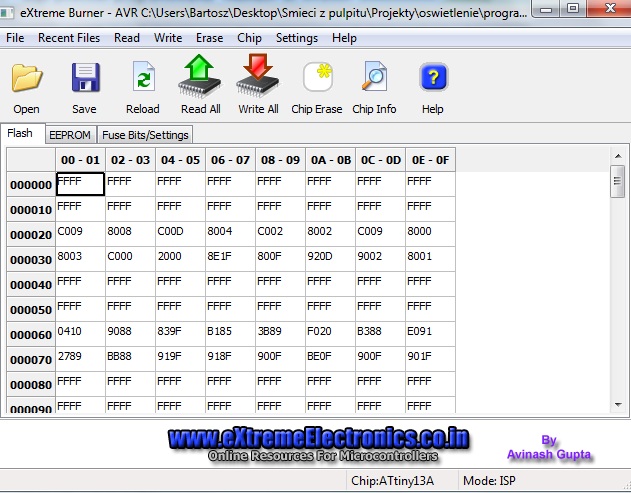631x493 pixels.
Task: Select row header 000040
Action: (31, 285)
